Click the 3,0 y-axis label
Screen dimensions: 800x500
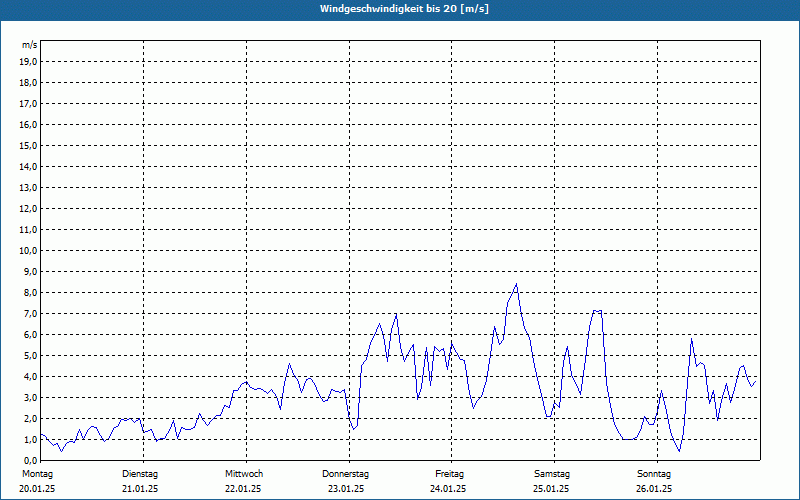(x=30, y=397)
